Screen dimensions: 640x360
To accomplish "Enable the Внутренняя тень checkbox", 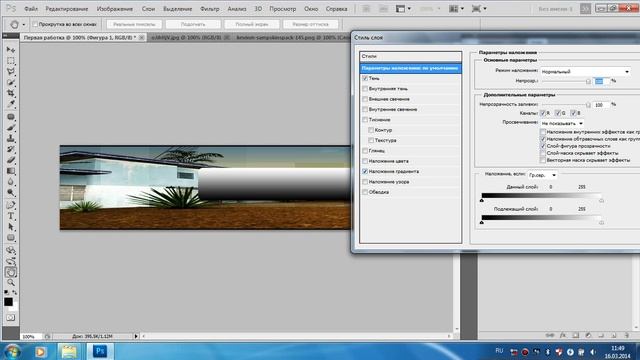I will click(x=365, y=89).
